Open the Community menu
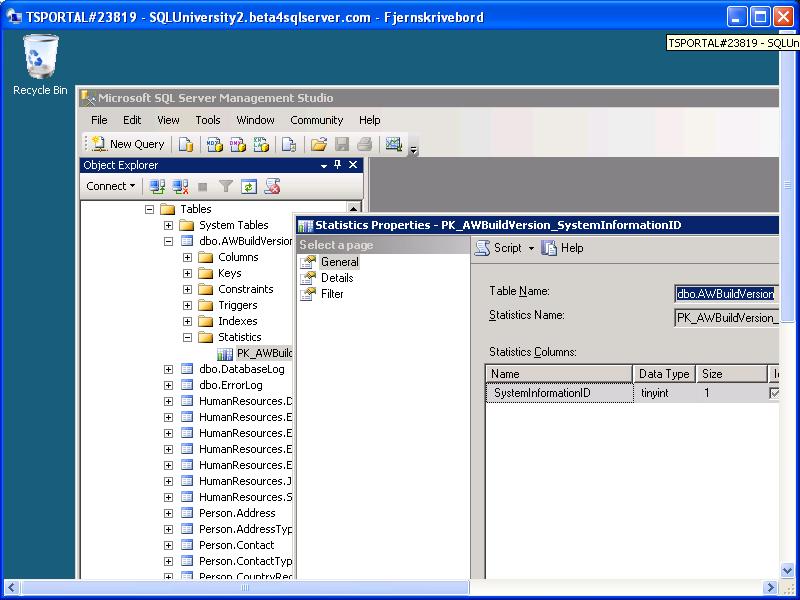800x600 pixels. pos(316,120)
